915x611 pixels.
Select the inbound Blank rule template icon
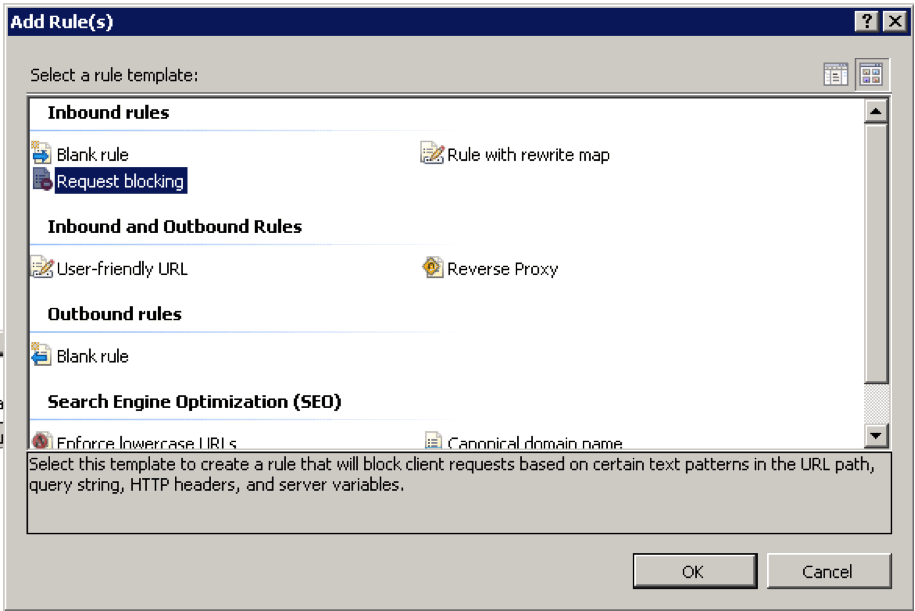(x=41, y=154)
